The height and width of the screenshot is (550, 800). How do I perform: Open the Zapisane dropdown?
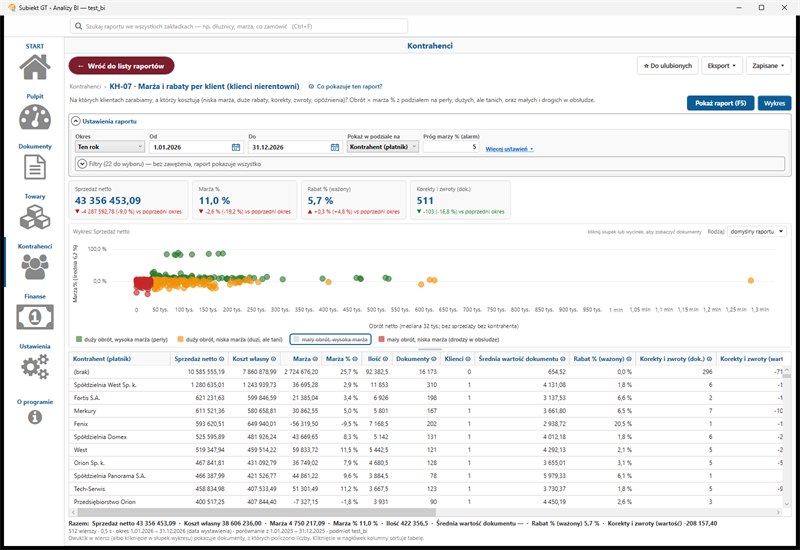(x=768, y=66)
